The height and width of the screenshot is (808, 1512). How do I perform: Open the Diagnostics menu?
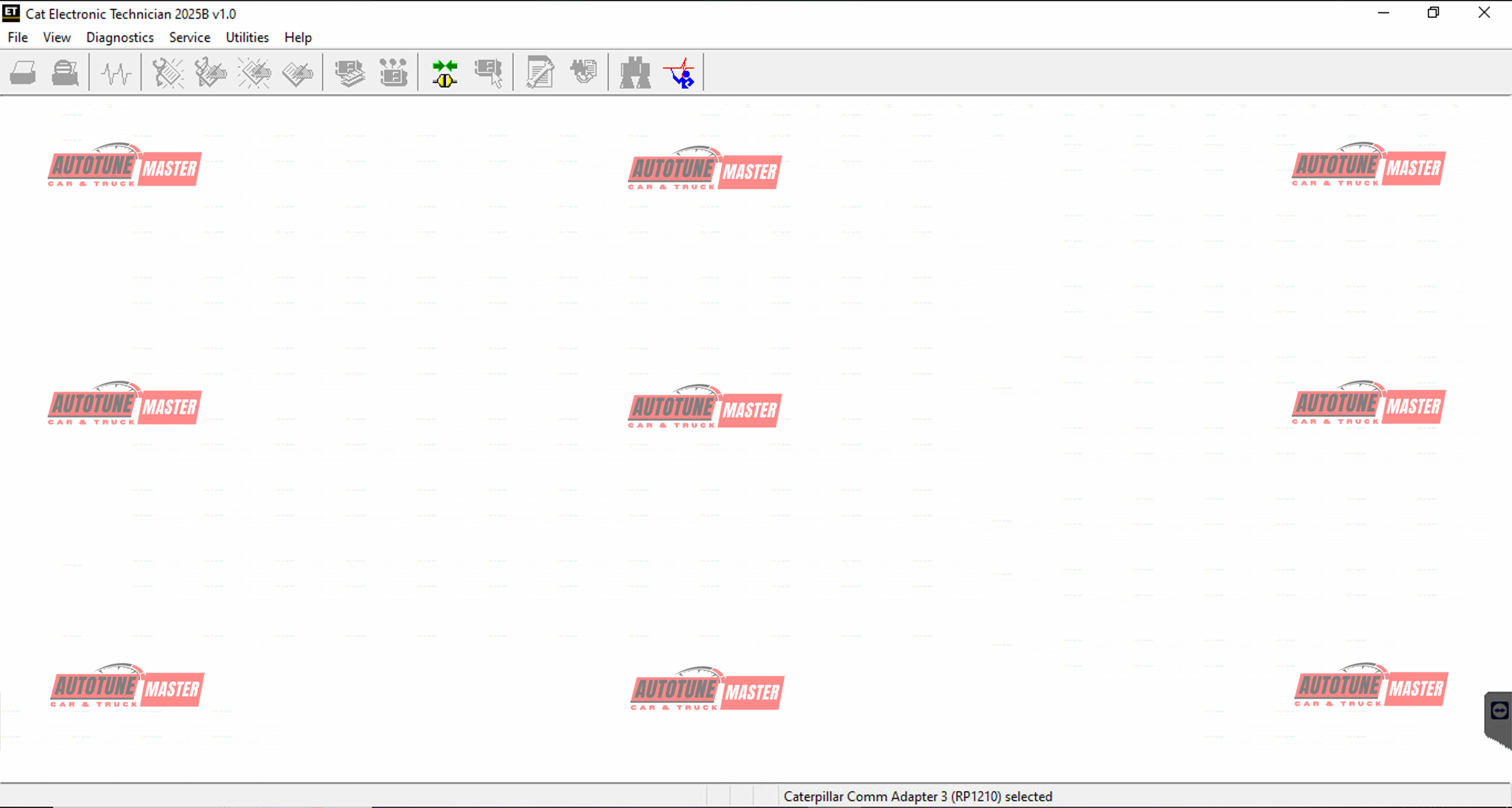coord(120,37)
